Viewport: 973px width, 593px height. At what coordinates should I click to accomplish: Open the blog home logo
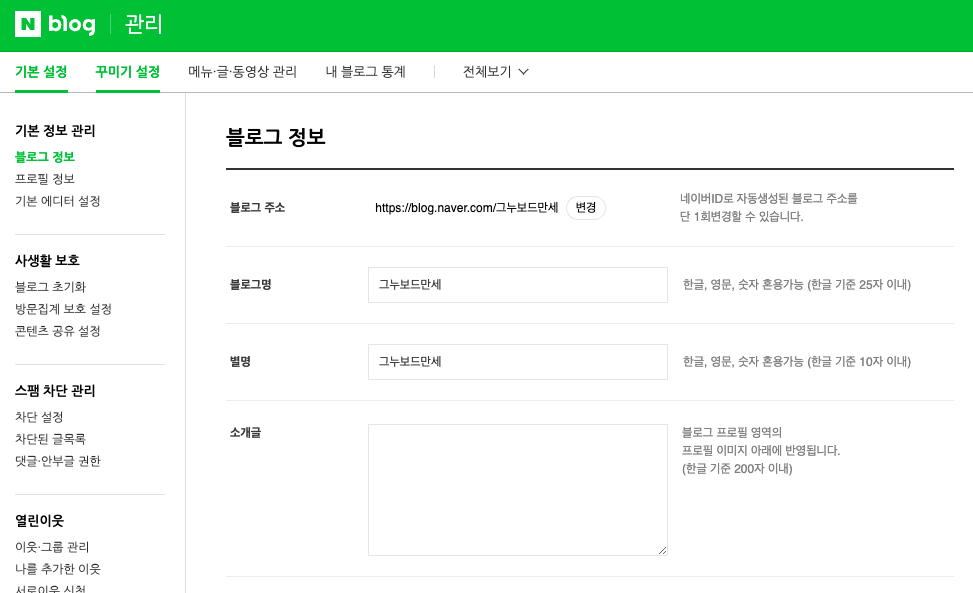[x=72, y=24]
